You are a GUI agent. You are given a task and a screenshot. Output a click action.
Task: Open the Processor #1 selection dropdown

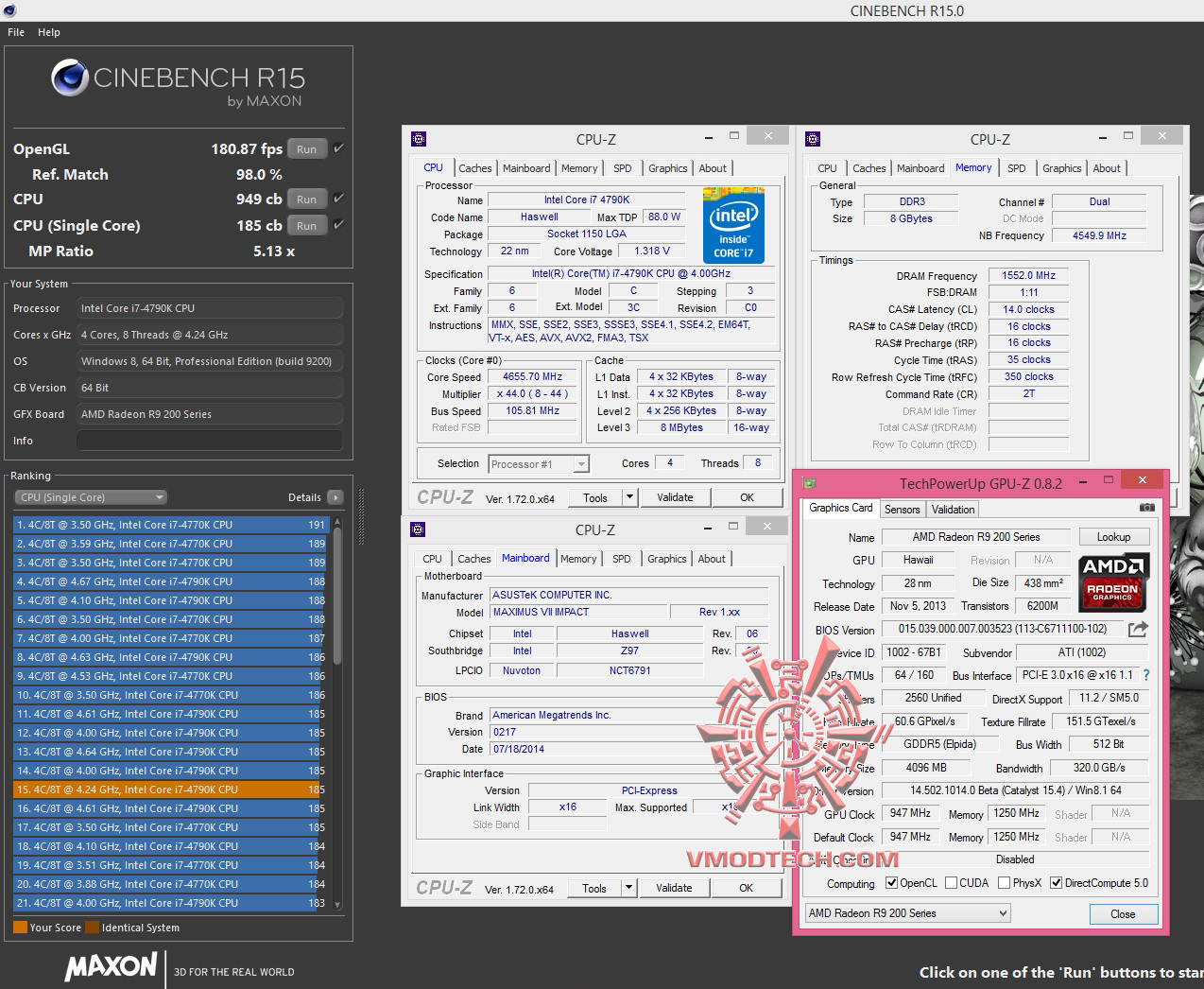point(539,464)
